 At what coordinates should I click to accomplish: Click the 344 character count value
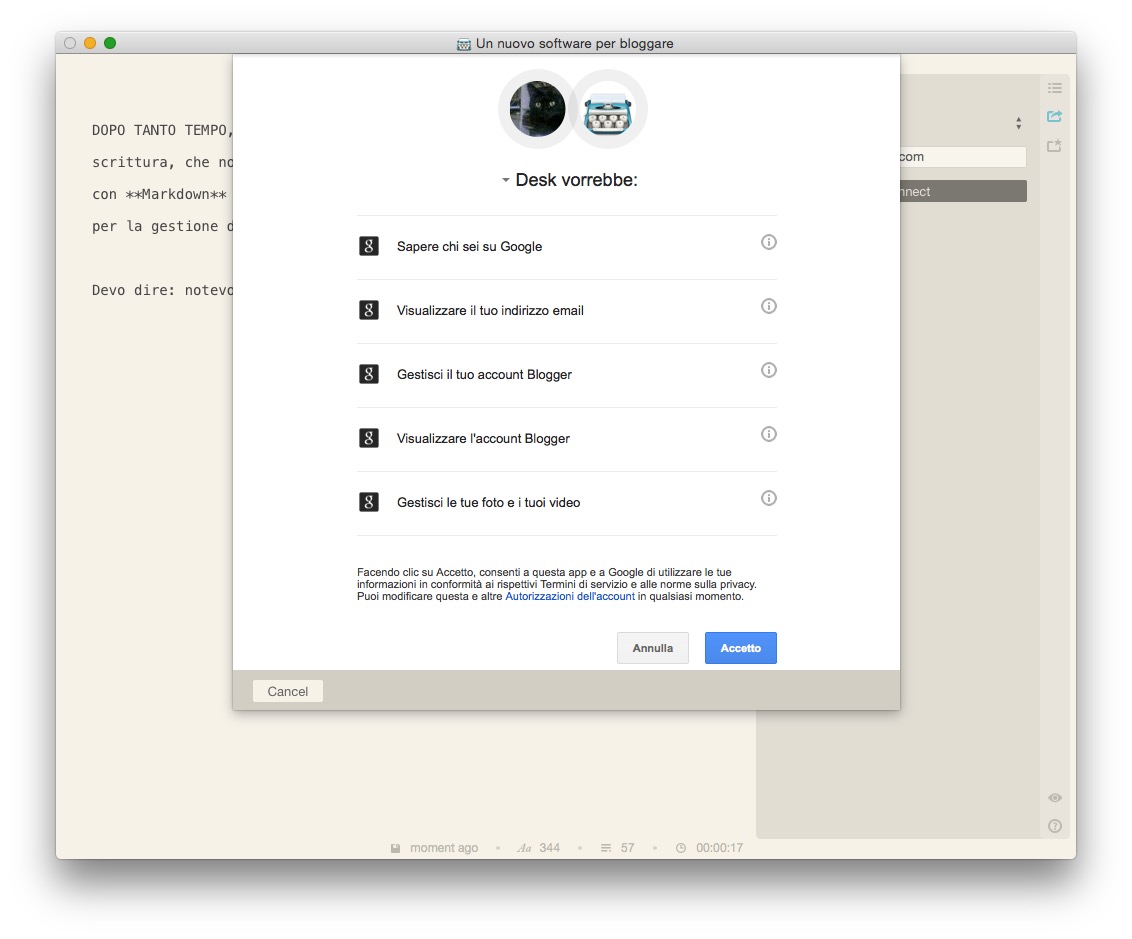(549, 848)
